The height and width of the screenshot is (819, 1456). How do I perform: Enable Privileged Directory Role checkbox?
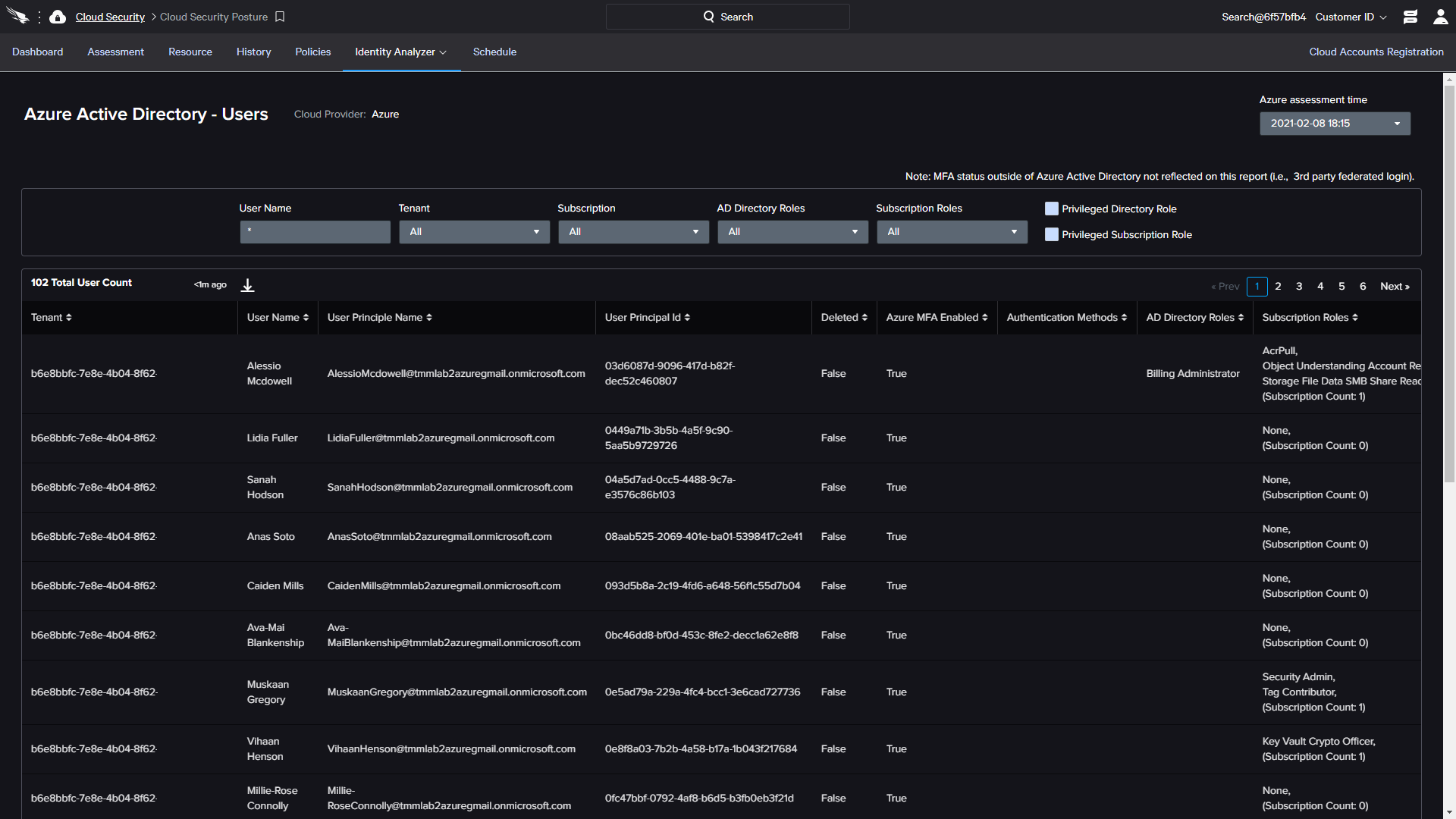1051,209
